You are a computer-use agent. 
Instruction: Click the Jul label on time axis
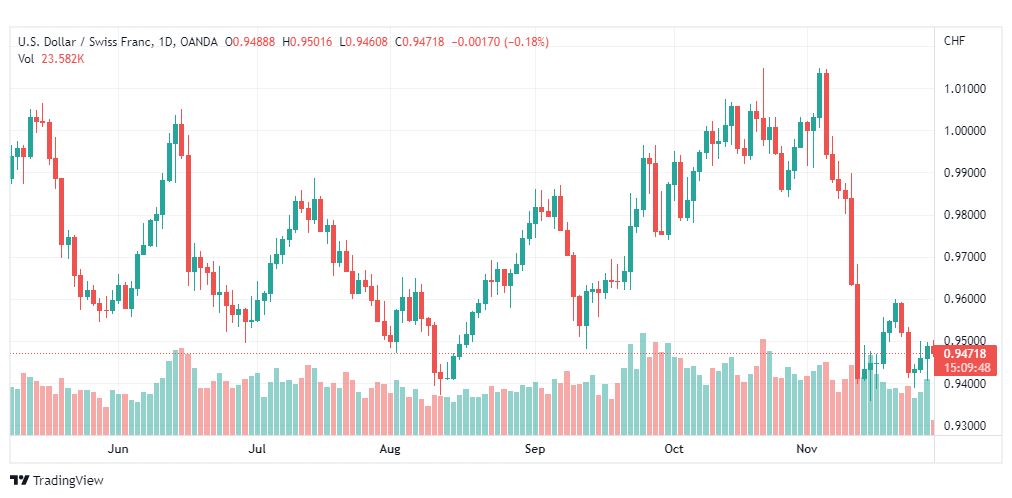(258, 449)
